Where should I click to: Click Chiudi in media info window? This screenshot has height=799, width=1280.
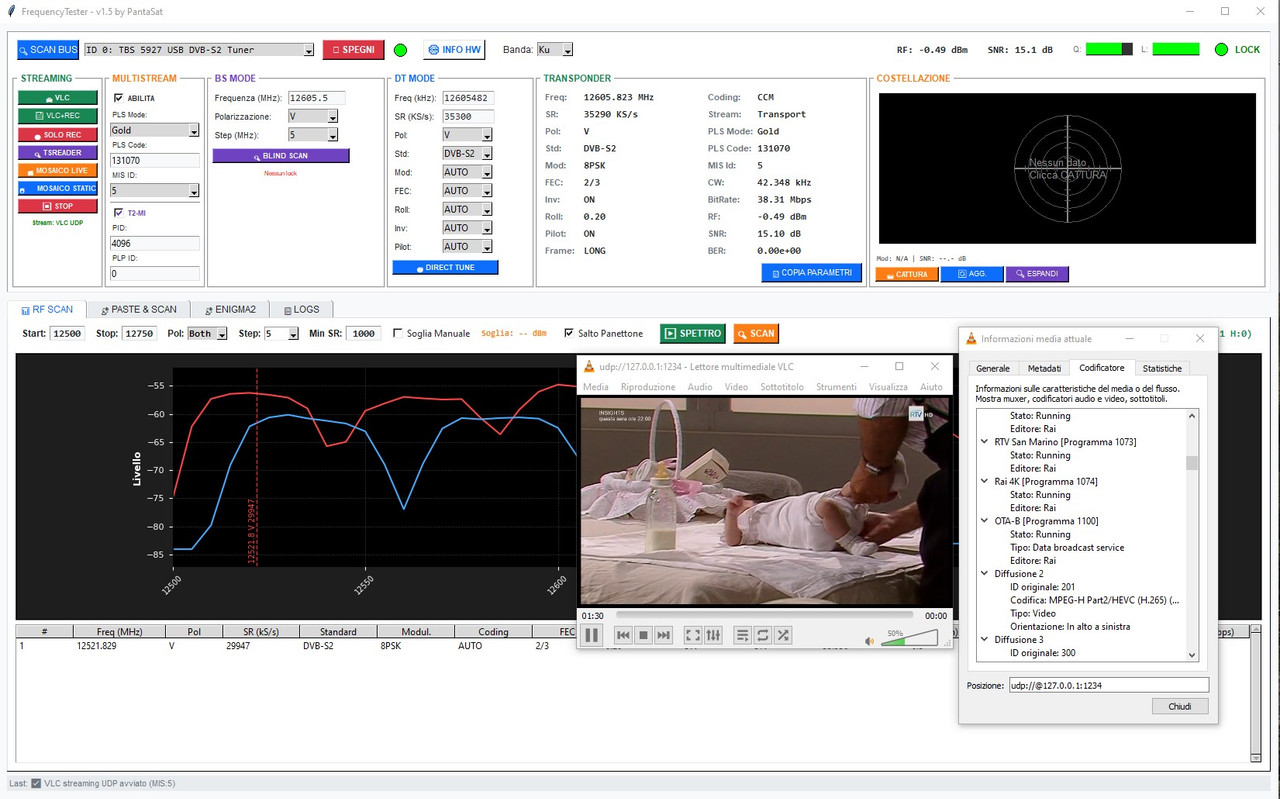coord(1180,706)
